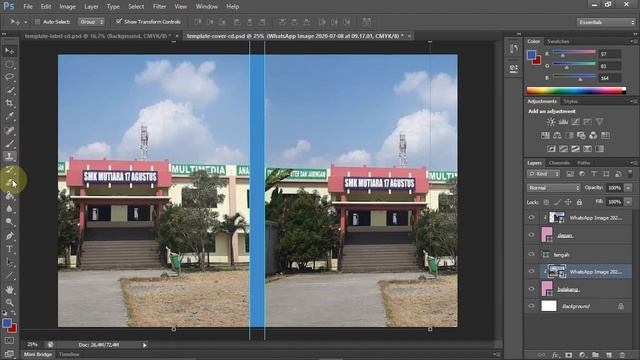Open the Color panel options menu

pos(633,41)
